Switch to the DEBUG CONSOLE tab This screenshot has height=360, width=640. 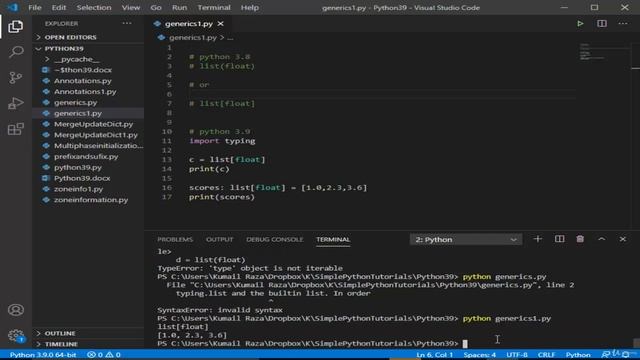pyautogui.click(x=274, y=240)
